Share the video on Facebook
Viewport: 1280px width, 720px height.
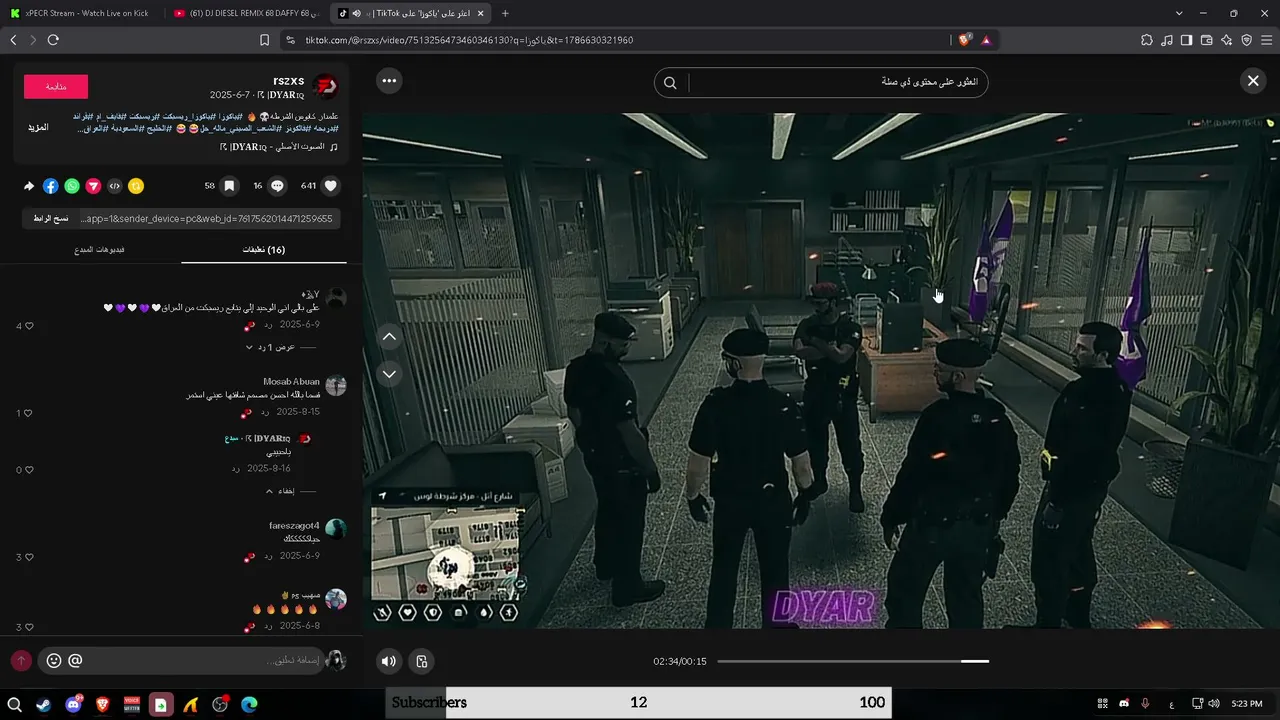pos(51,186)
